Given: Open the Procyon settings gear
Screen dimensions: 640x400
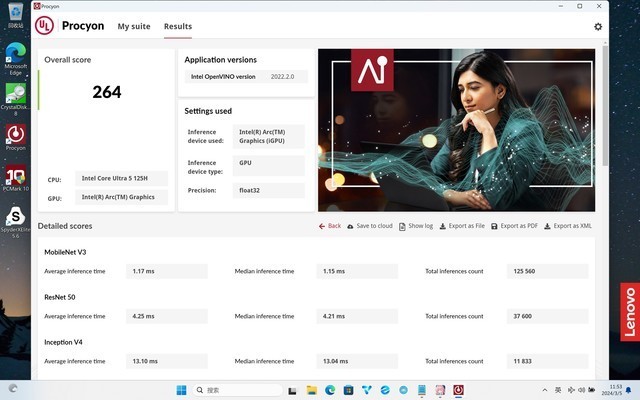Looking at the screenshot, I should pos(598,27).
